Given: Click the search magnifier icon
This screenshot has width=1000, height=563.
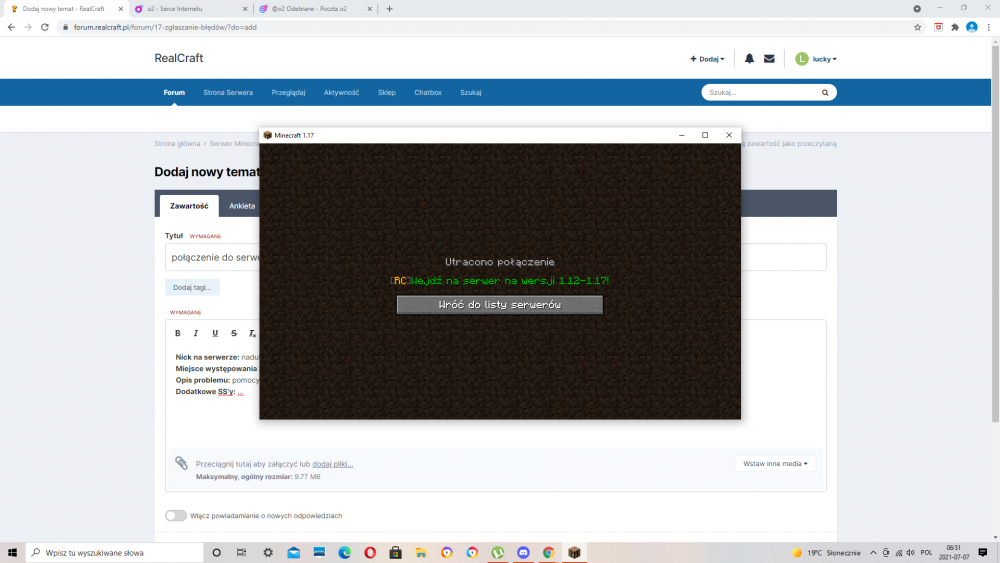Looking at the screenshot, I should pos(825,92).
